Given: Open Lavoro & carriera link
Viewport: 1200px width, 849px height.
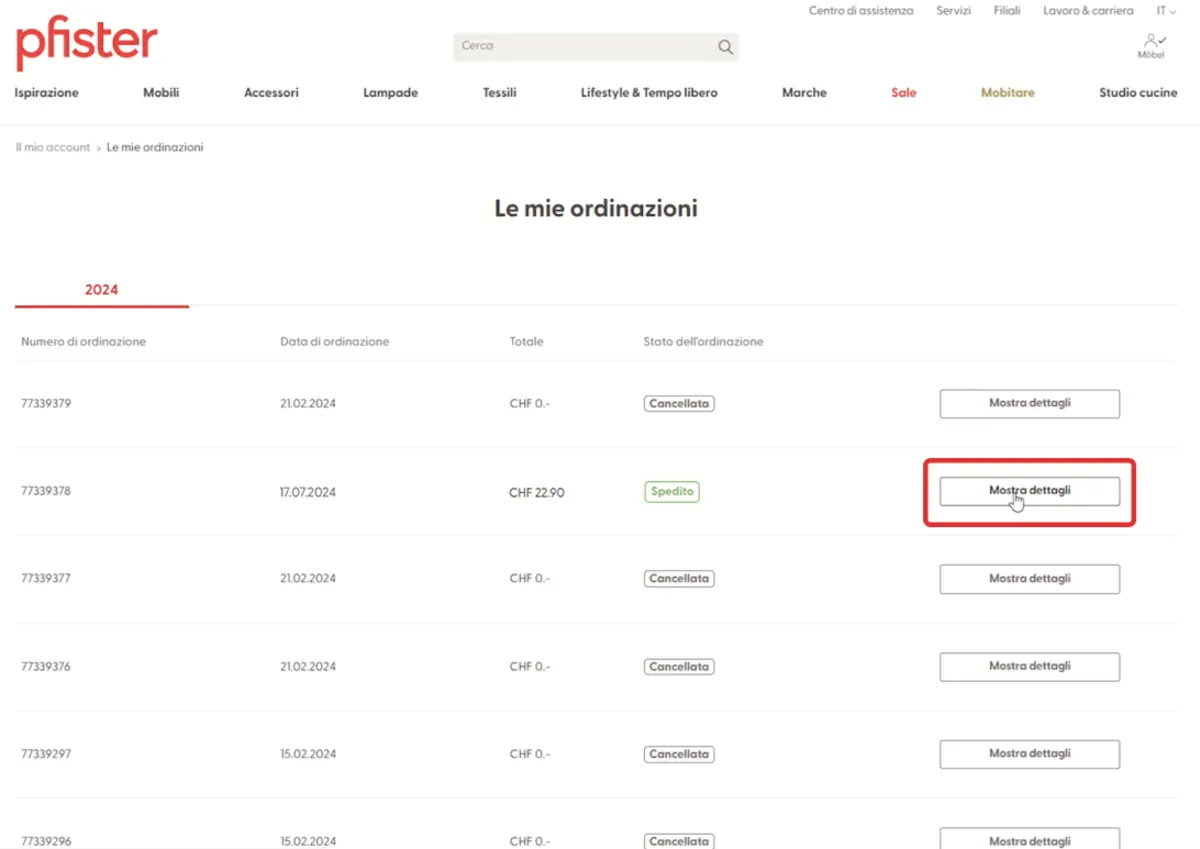Looking at the screenshot, I should click(x=1088, y=11).
